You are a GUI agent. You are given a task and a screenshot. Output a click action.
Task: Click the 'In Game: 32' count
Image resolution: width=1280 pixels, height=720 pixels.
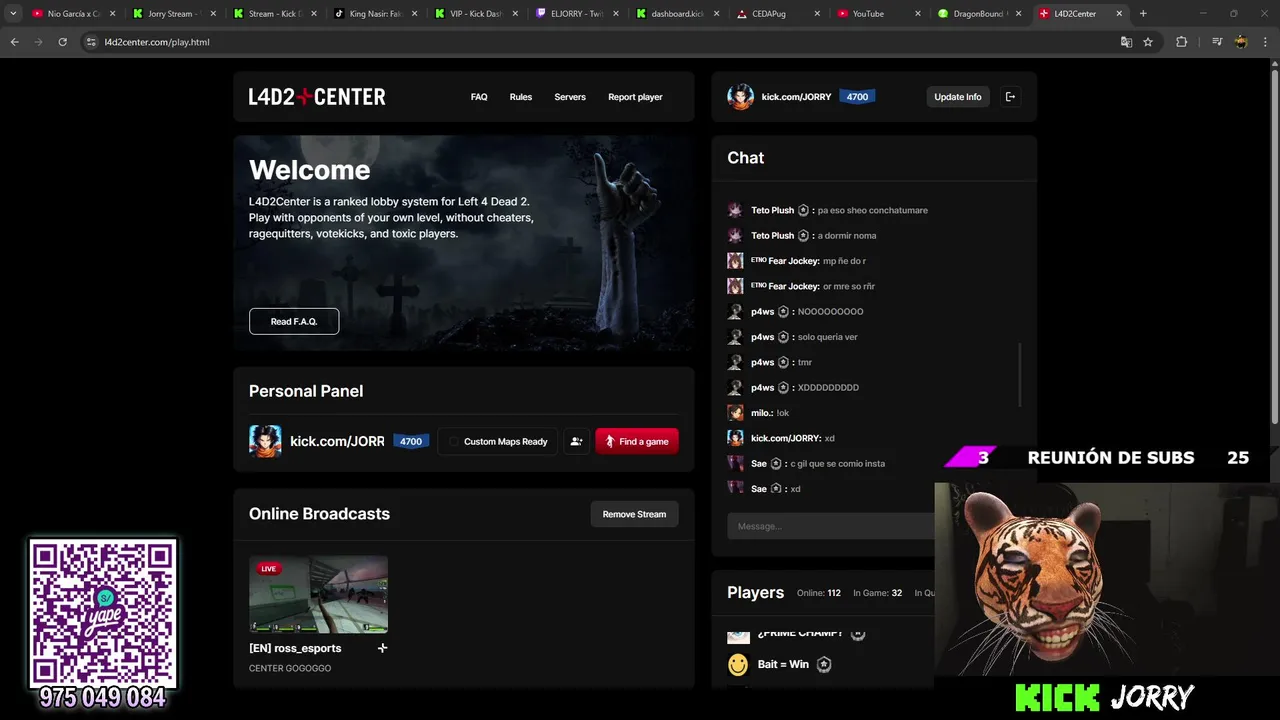(877, 593)
